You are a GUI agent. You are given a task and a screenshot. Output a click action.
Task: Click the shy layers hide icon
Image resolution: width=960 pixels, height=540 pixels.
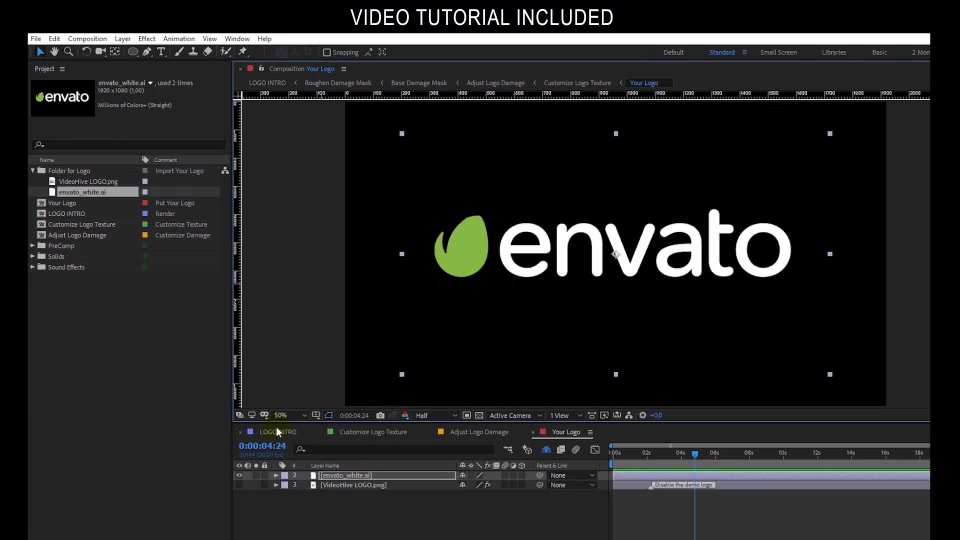(x=546, y=449)
